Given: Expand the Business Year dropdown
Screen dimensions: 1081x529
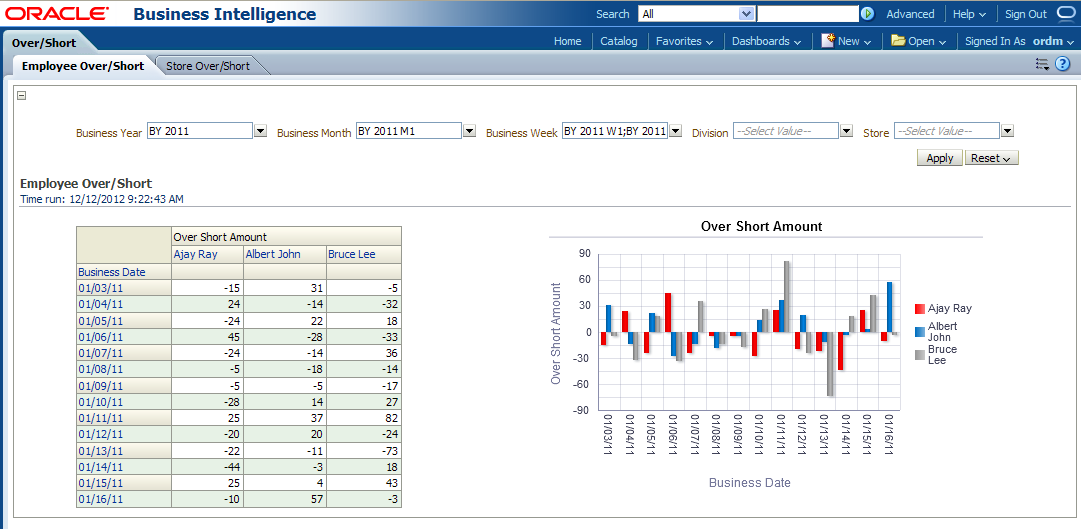Looking at the screenshot, I should pyautogui.click(x=261, y=131).
